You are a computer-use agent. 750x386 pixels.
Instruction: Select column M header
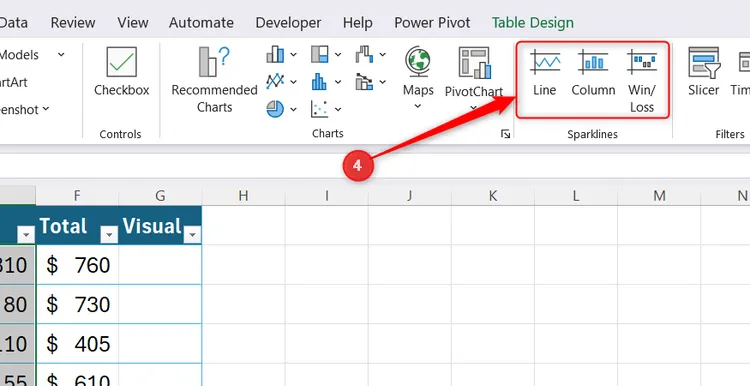coord(659,196)
